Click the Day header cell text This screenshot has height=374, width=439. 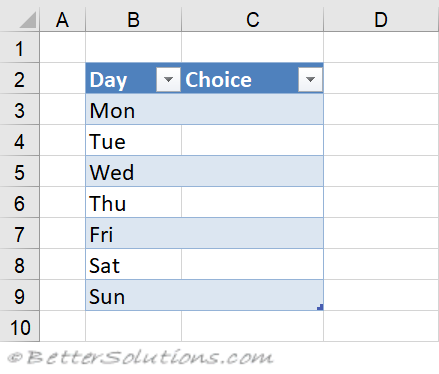click(108, 80)
